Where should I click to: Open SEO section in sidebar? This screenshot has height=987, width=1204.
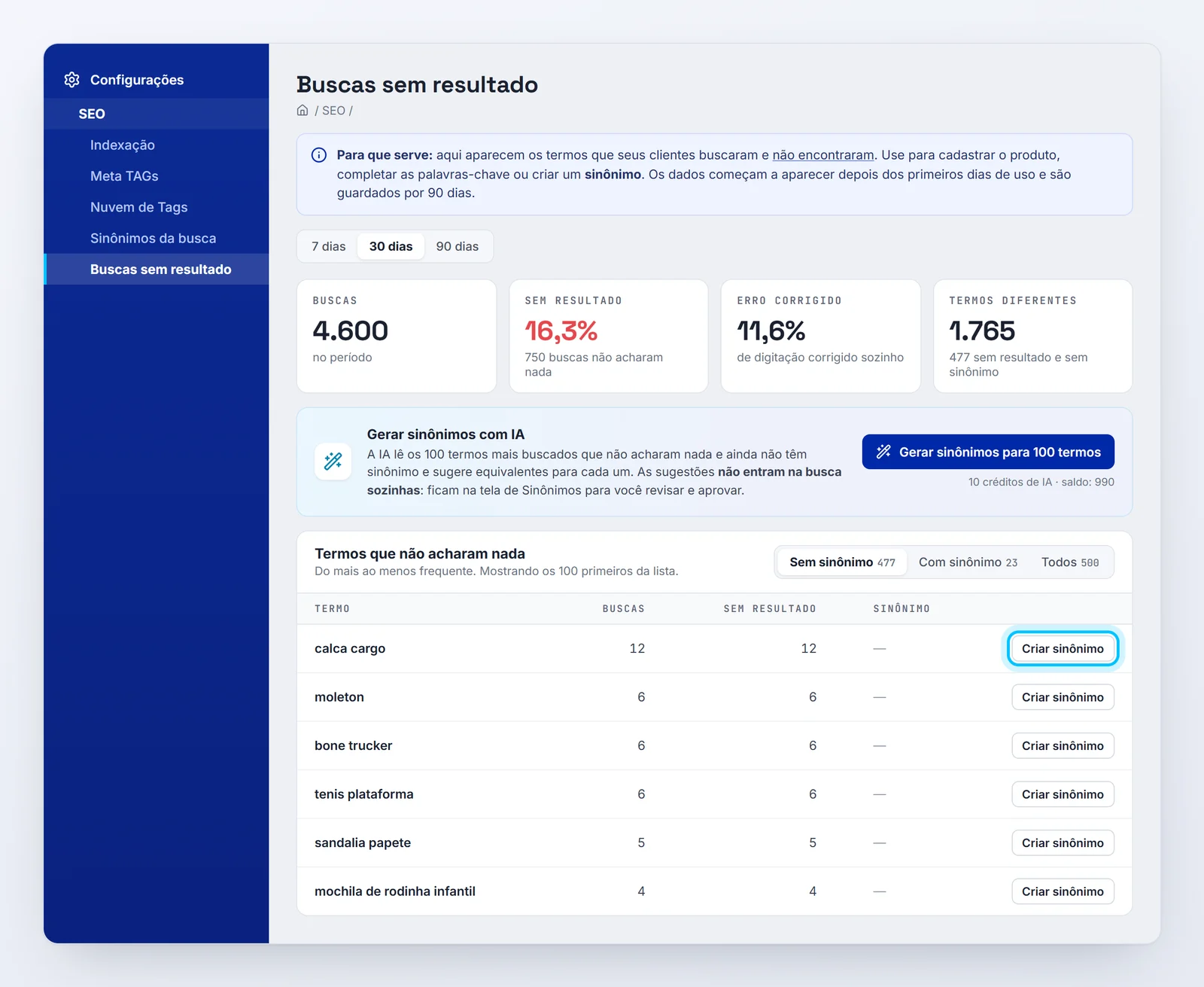pyautogui.click(x=157, y=114)
